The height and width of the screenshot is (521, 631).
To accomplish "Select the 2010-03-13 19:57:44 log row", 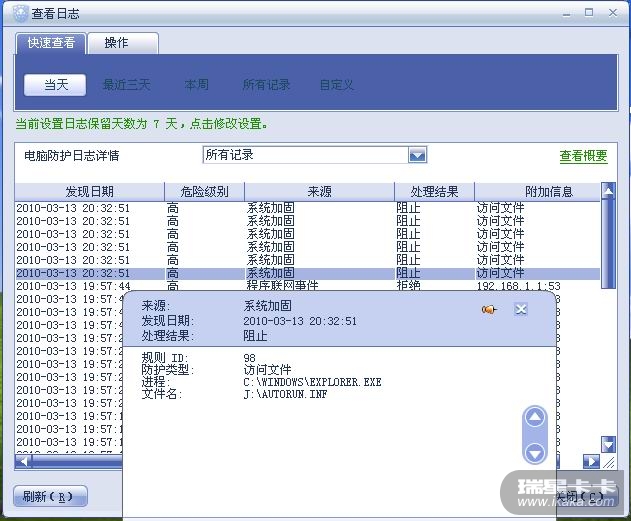I will point(307,286).
